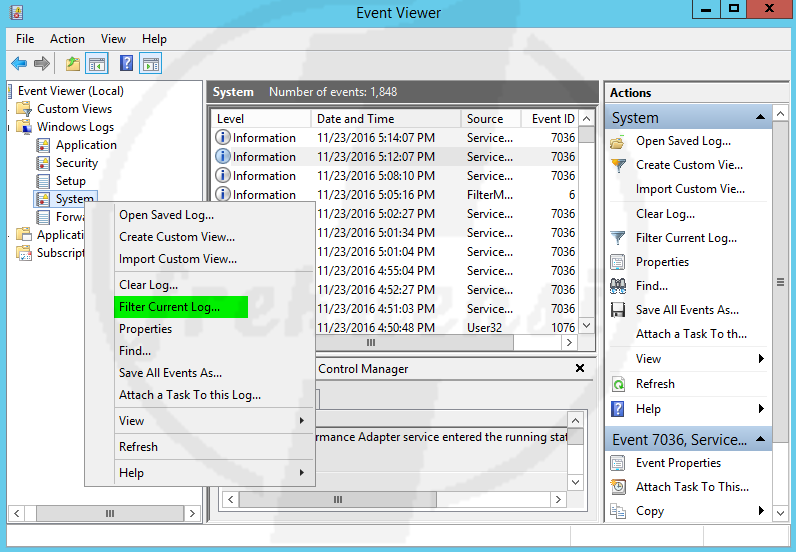Click the Subscriptions icon in tree

point(24,253)
